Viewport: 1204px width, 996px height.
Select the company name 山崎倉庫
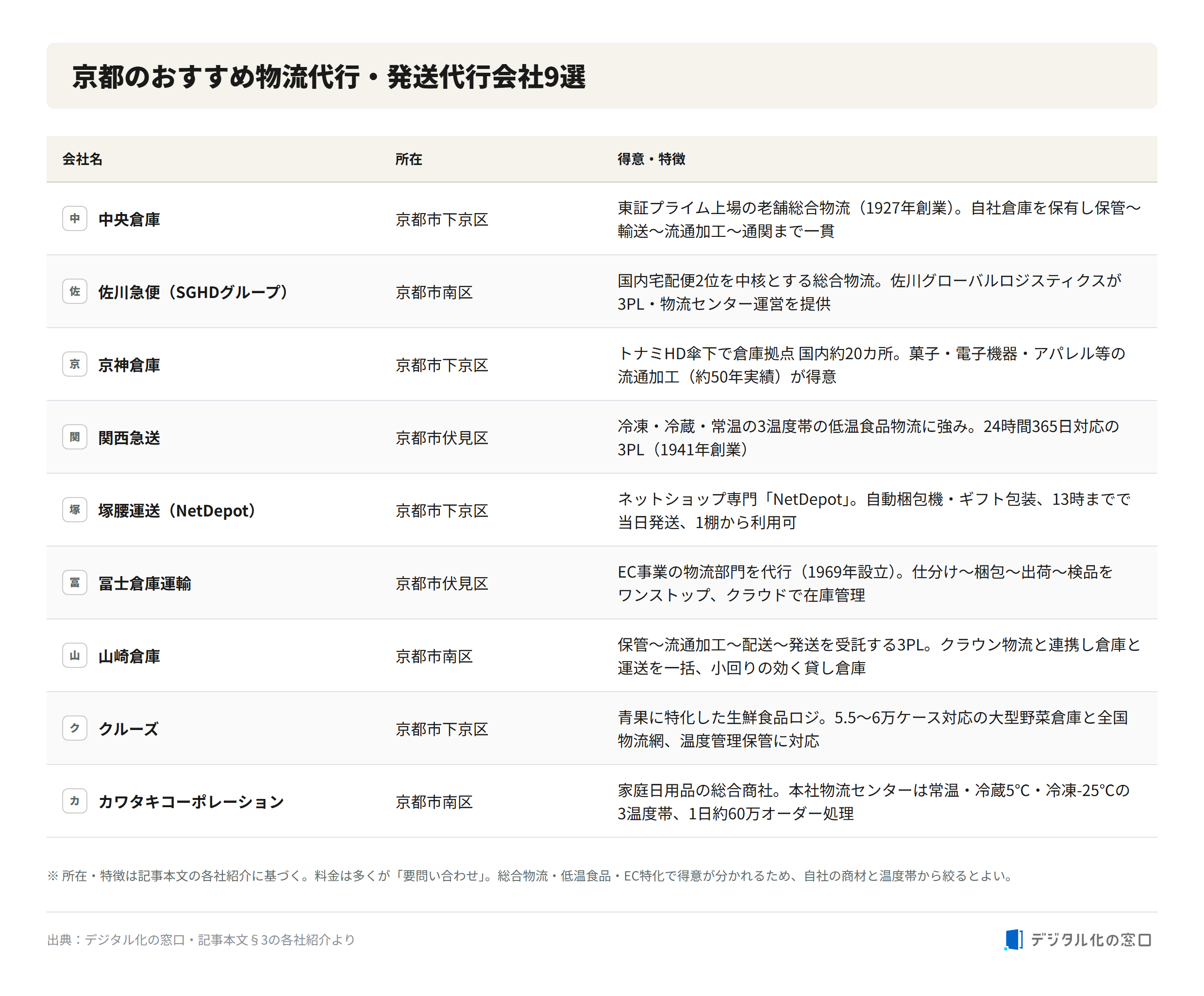tap(129, 656)
